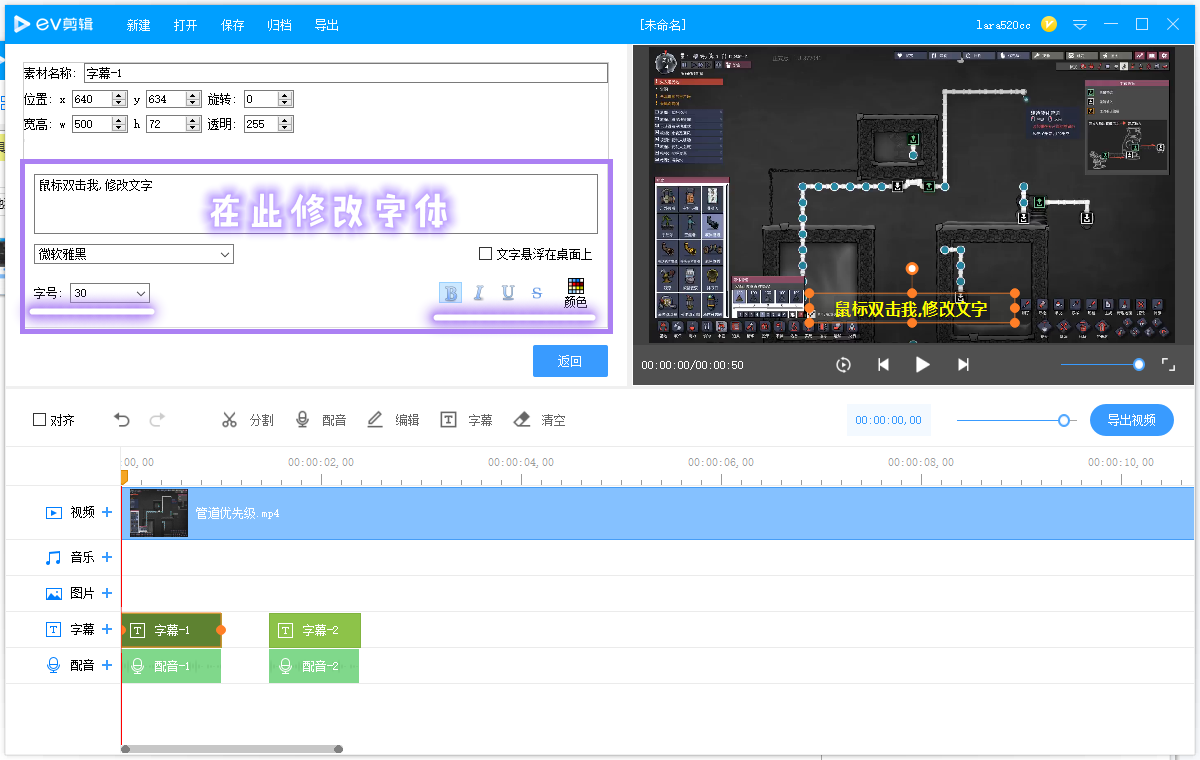Select the 配音-2 audio clip
Screen dimensions: 1200x760
(314, 666)
